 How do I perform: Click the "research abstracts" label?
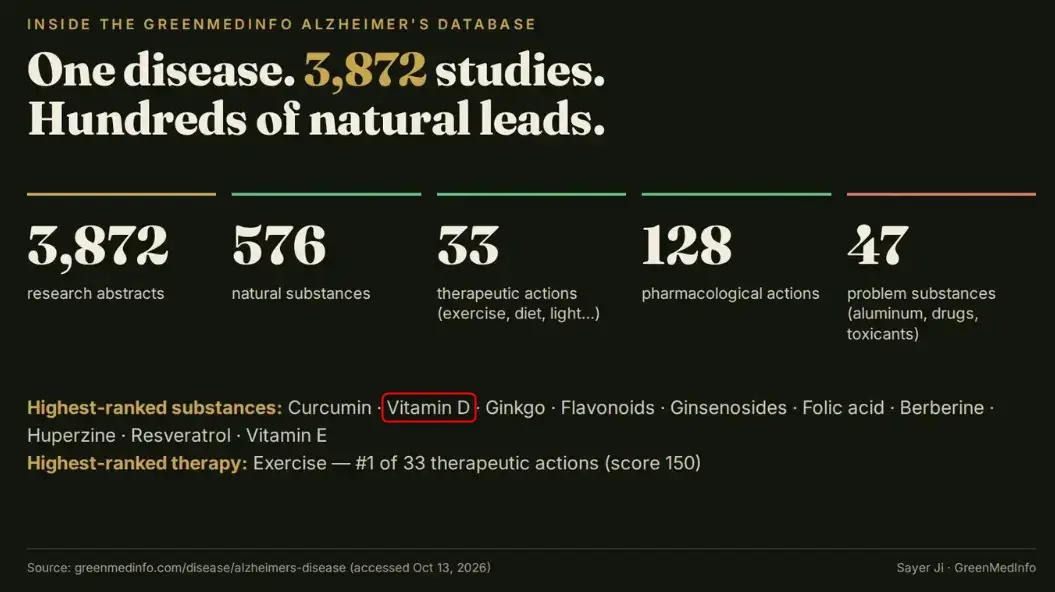[x=96, y=293]
